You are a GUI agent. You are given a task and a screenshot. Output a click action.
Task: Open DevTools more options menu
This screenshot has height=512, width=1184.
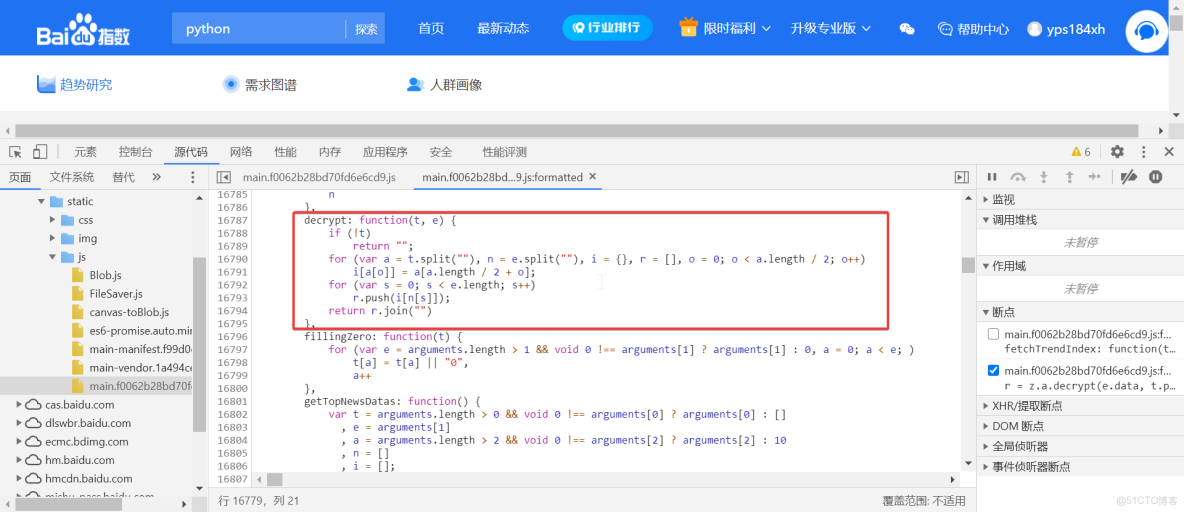coord(1143,152)
